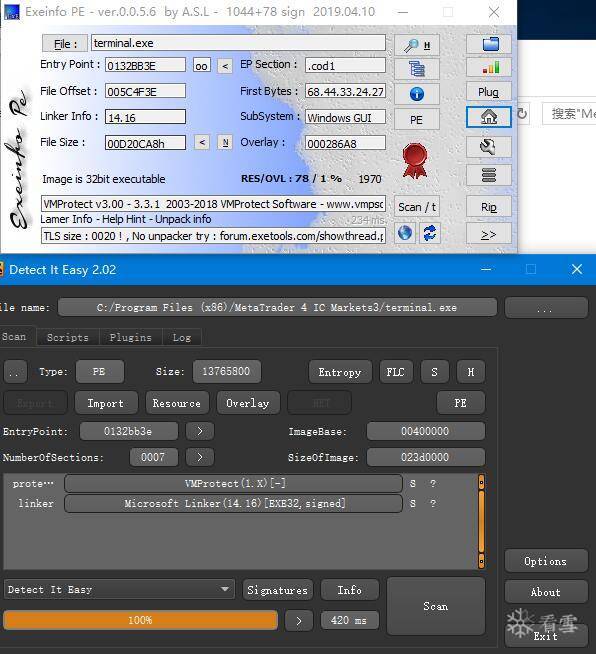Click the globe web icon in Exeinfo PE
Screen dimensions: 596x654
(x=405, y=233)
